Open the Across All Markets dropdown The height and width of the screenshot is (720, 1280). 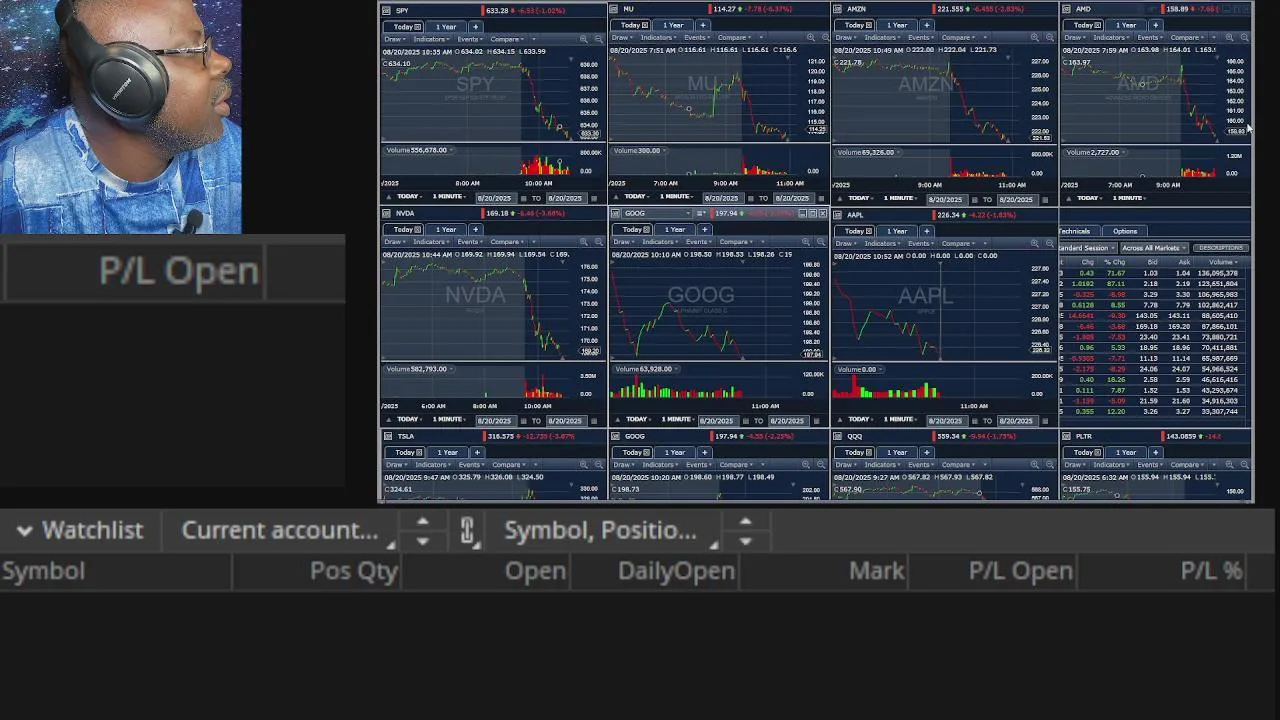1154,248
